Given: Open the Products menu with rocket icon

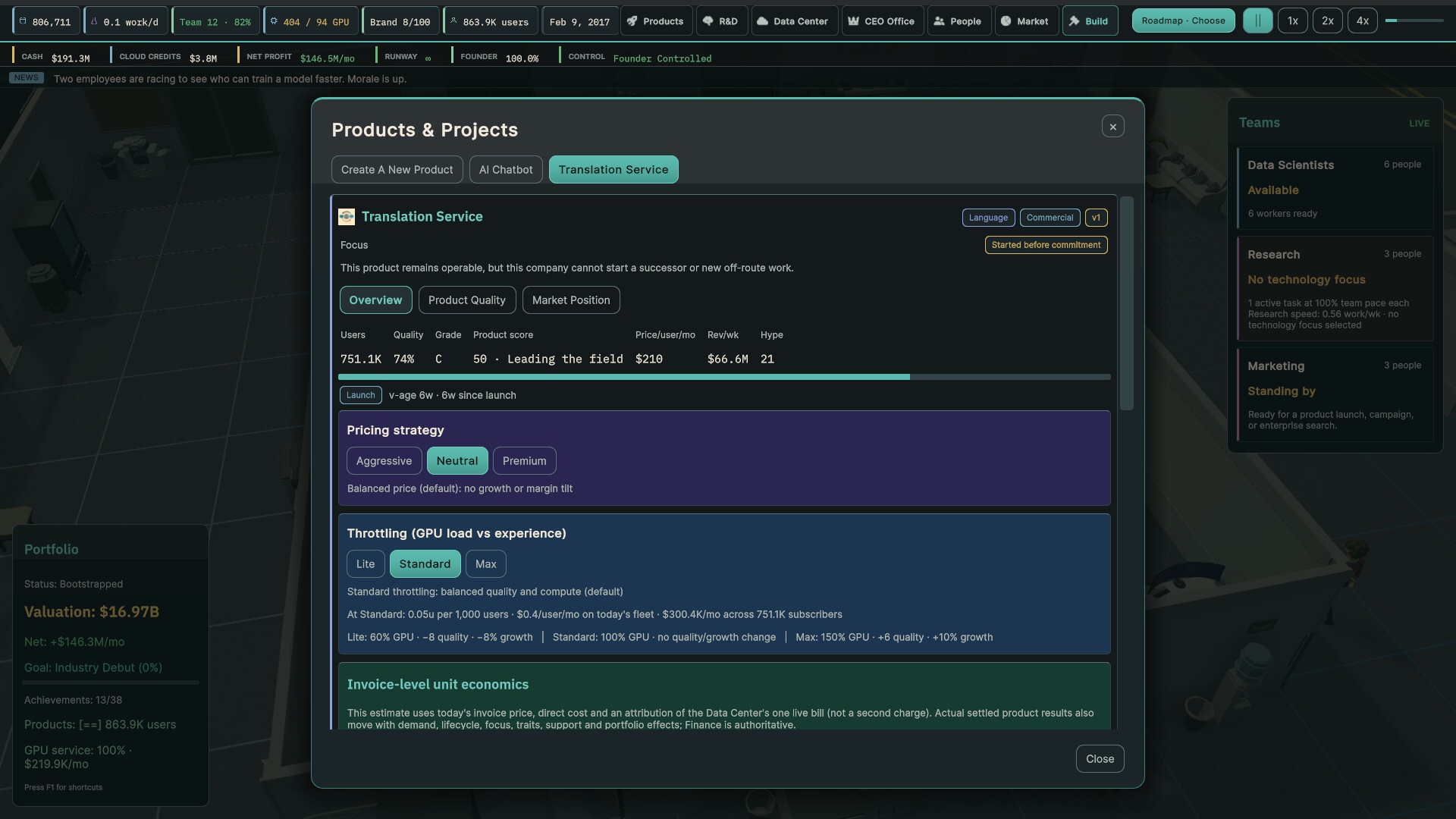Looking at the screenshot, I should click(x=655, y=21).
